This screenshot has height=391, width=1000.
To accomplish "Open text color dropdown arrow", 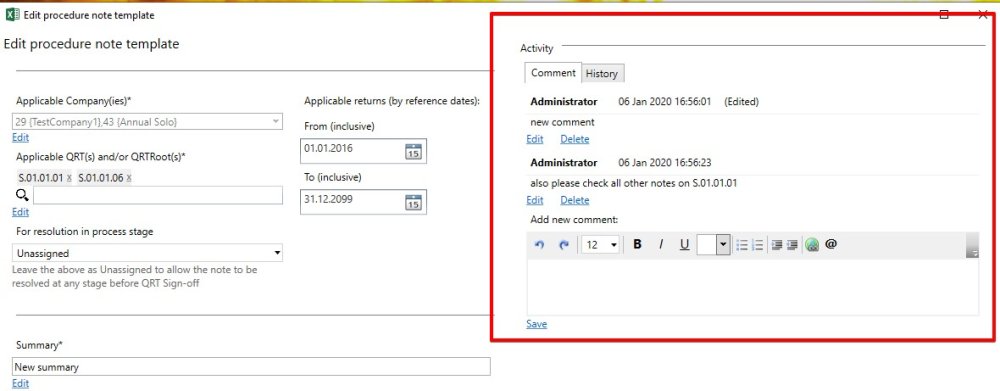I will click(x=723, y=244).
